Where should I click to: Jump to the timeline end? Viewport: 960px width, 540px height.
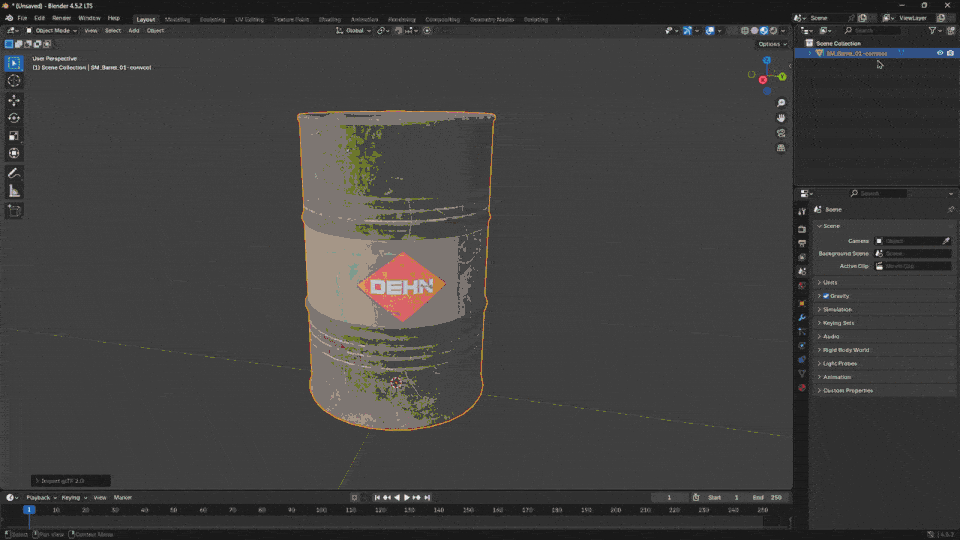click(427, 498)
